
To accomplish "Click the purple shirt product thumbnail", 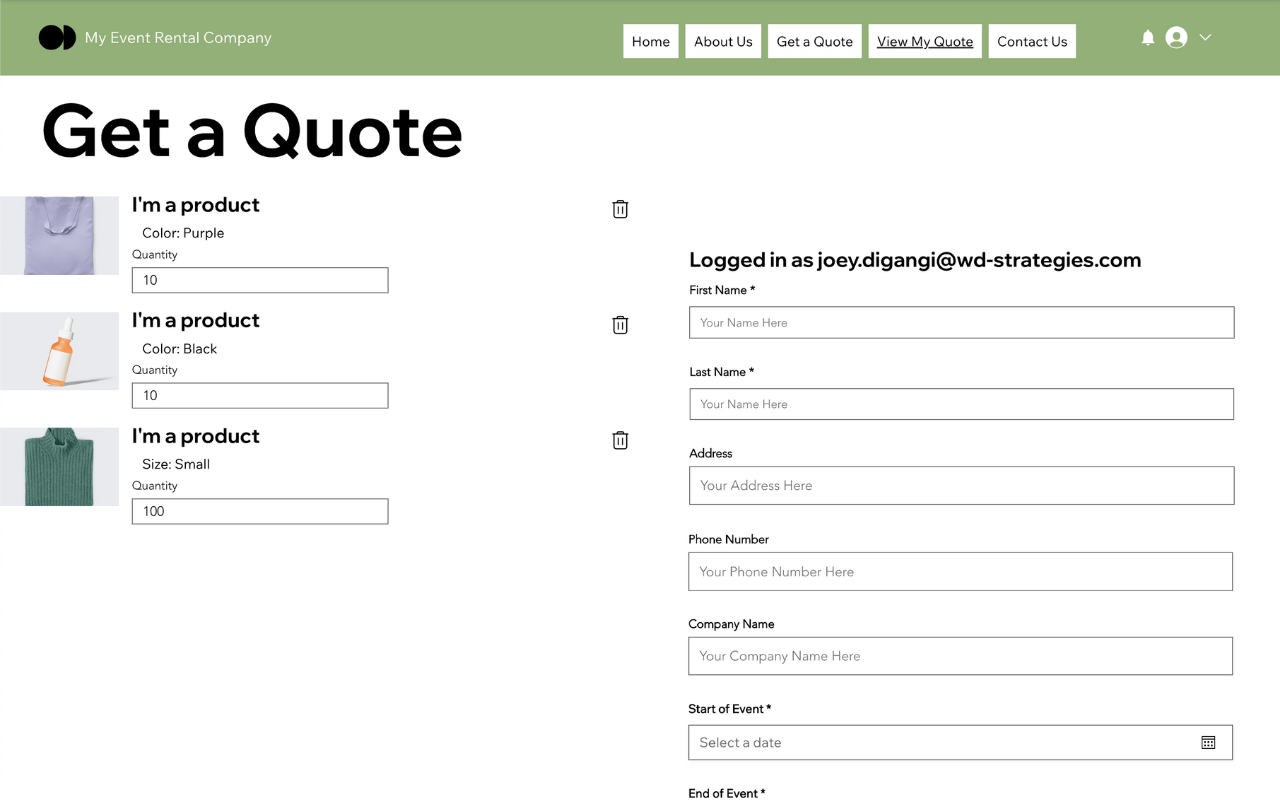I will tap(59, 235).
